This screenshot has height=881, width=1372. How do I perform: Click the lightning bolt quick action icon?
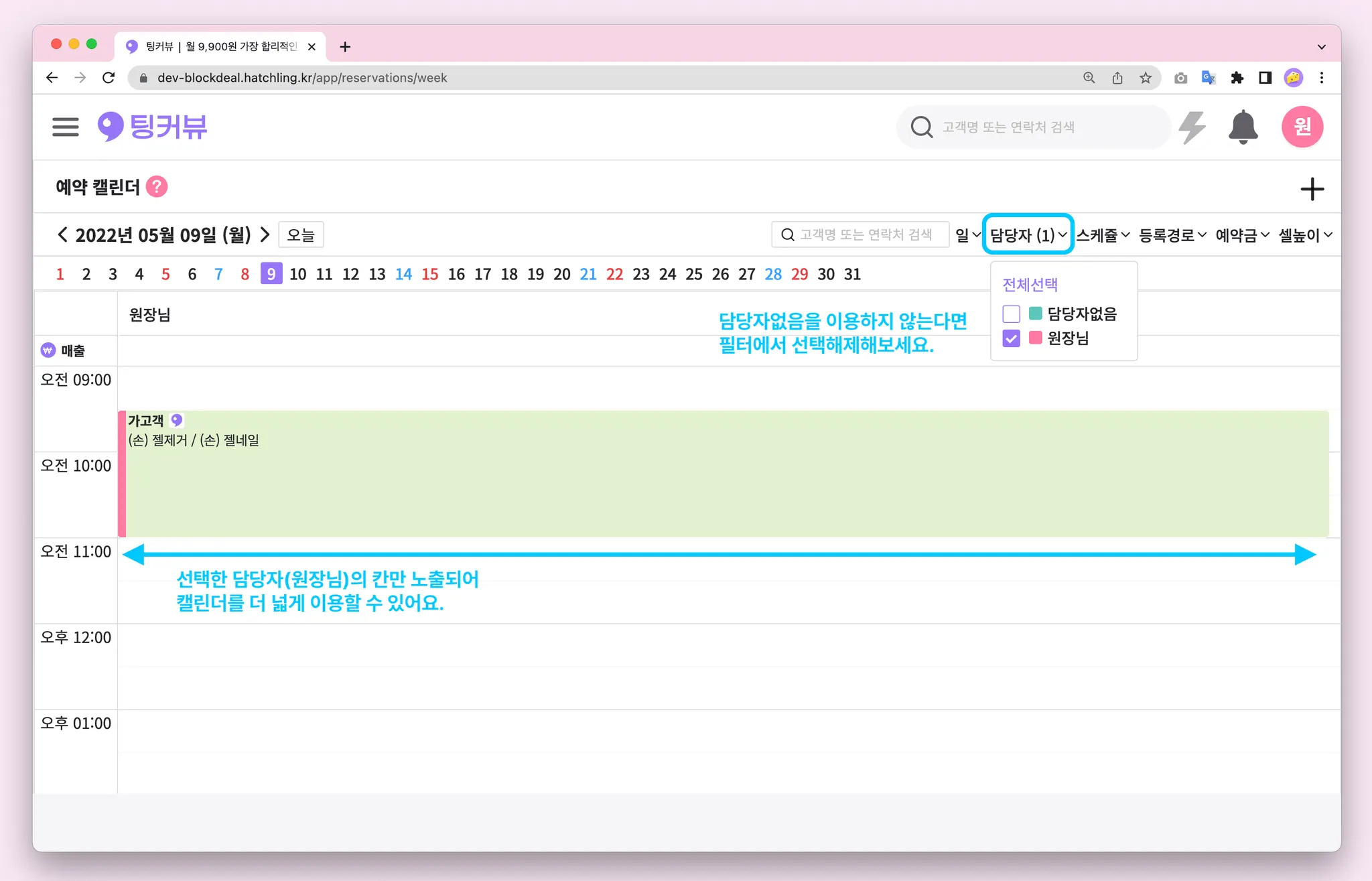click(x=1192, y=127)
